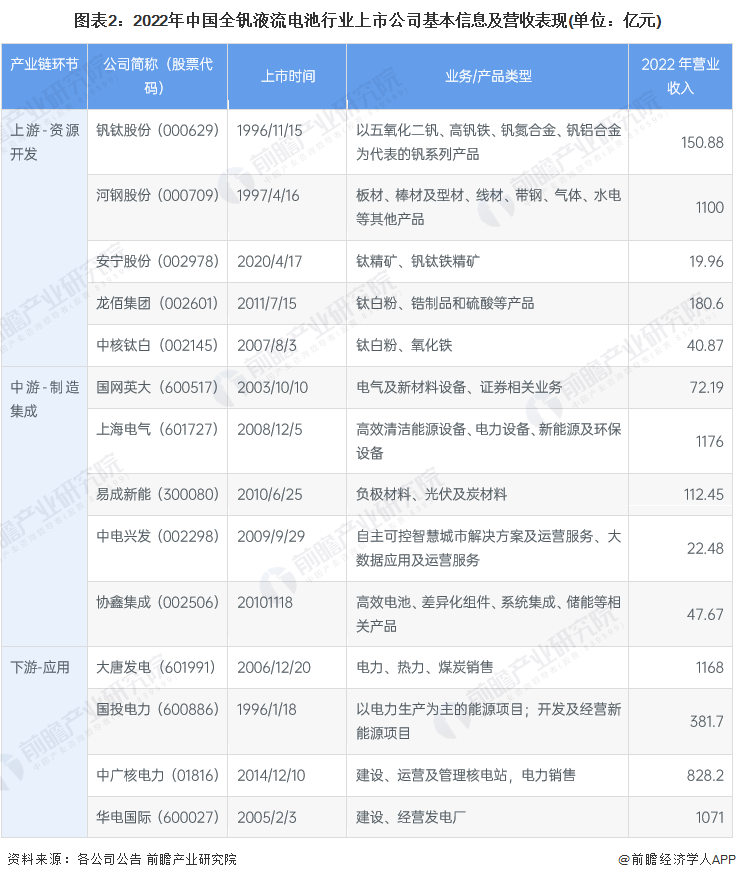This screenshot has width=736, height=880.
Task: Select listing date 2008/12/5
Action: (269, 430)
